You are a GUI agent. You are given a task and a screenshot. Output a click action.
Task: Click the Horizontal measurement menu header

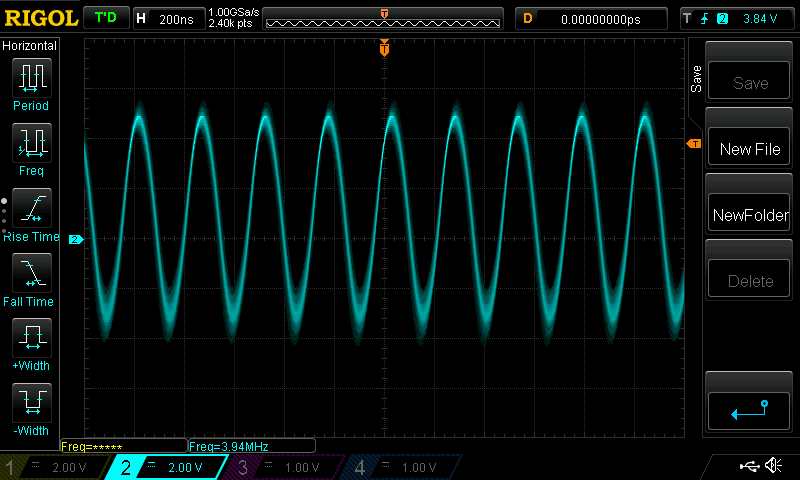tap(30, 46)
